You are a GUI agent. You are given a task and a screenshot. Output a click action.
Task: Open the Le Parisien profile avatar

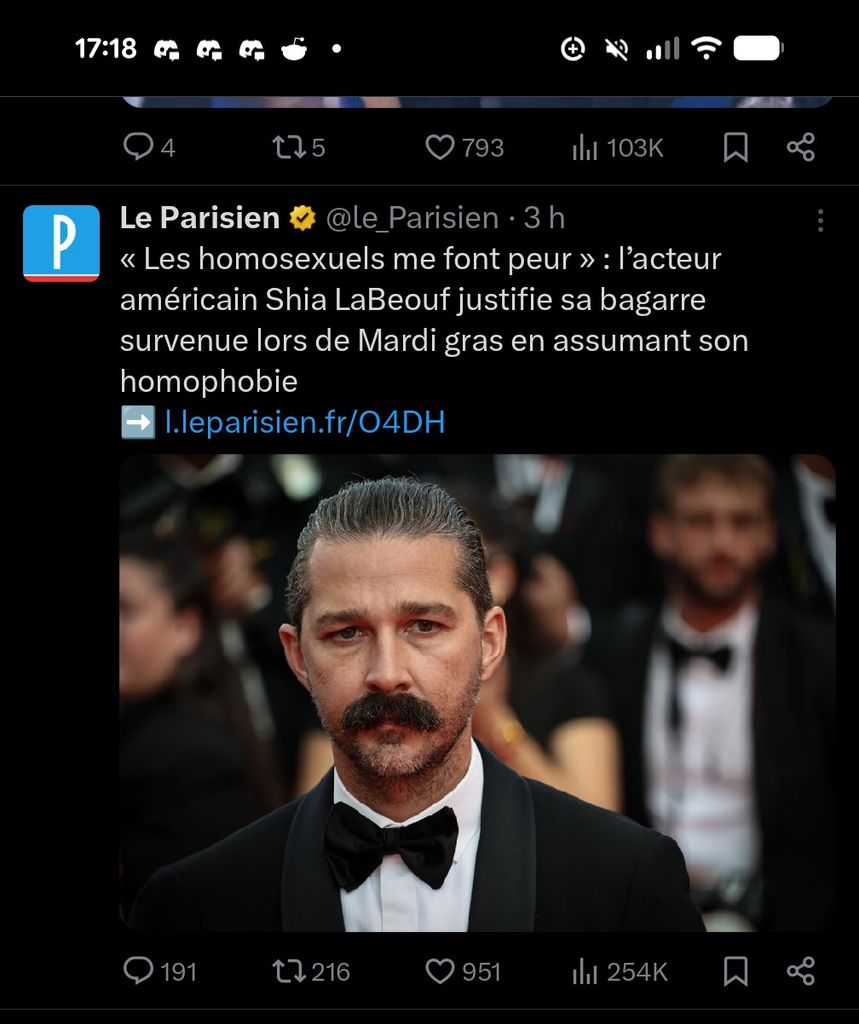tap(61, 243)
